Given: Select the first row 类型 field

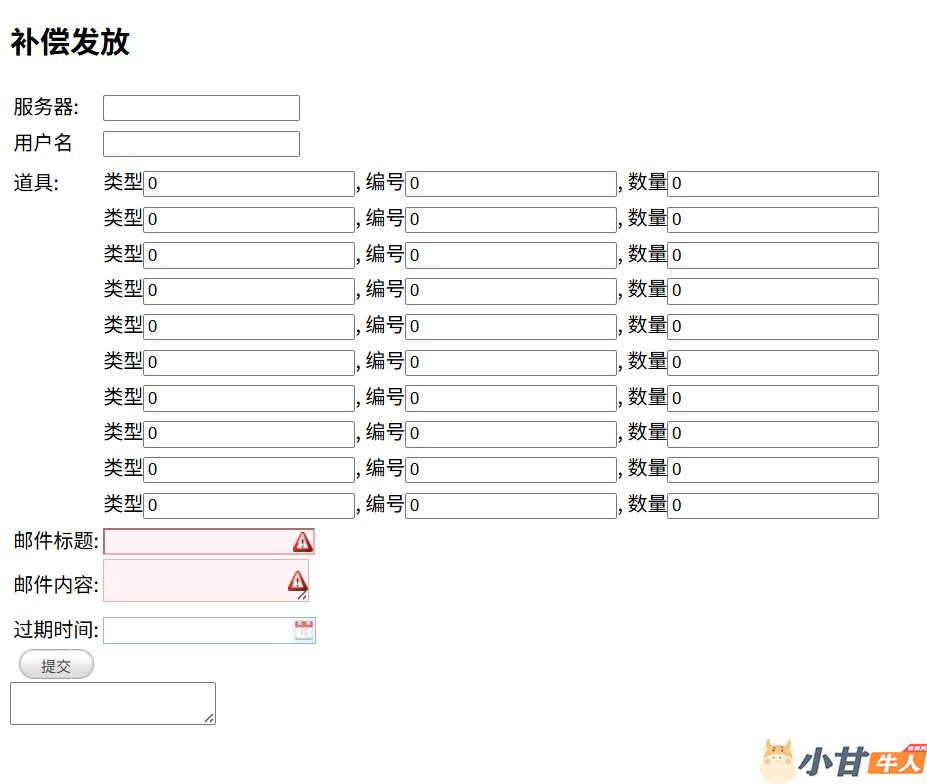Looking at the screenshot, I should pos(249,184).
